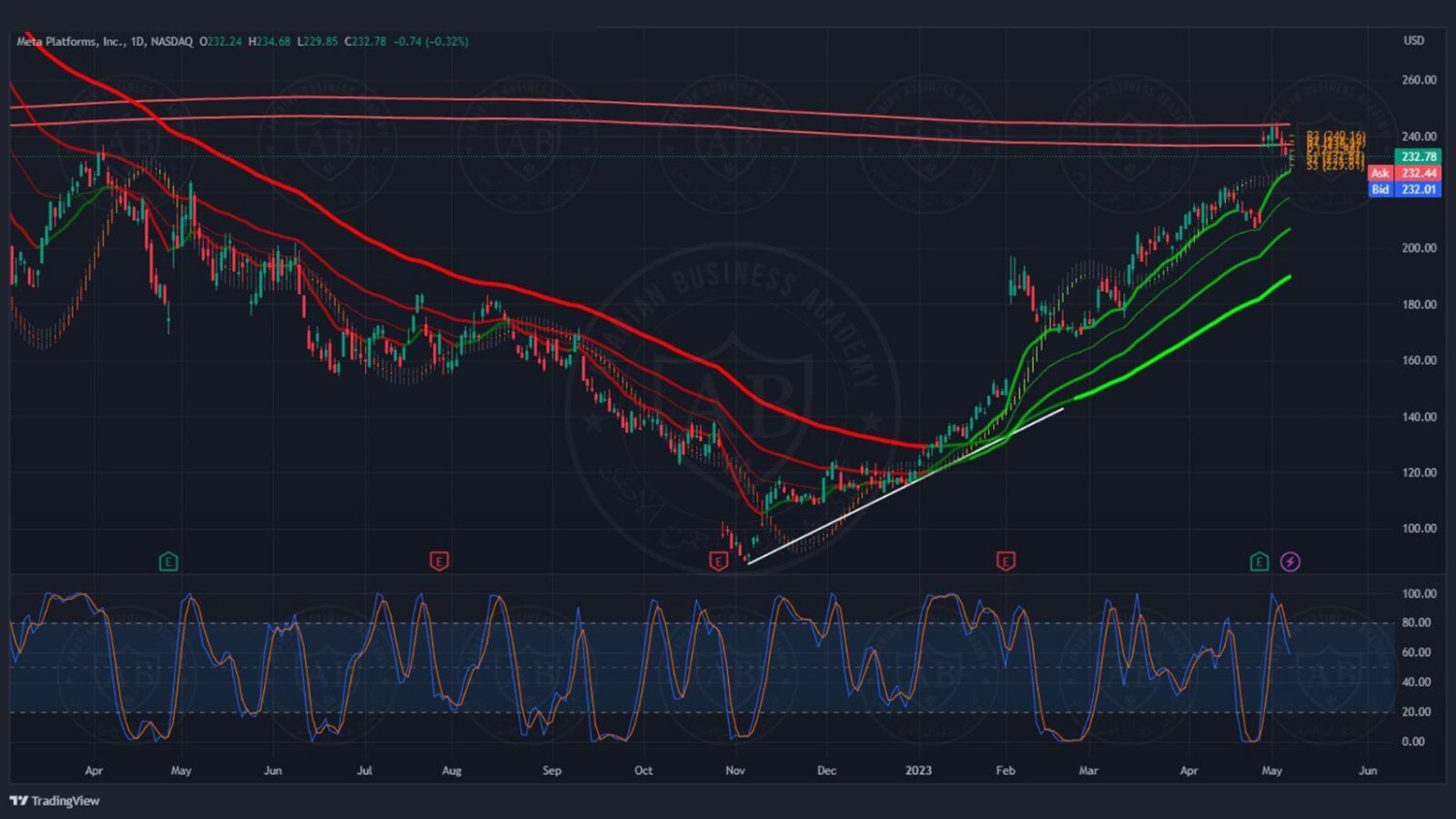Click the USD currency label
The width and height of the screenshot is (1456, 819).
(x=1413, y=41)
